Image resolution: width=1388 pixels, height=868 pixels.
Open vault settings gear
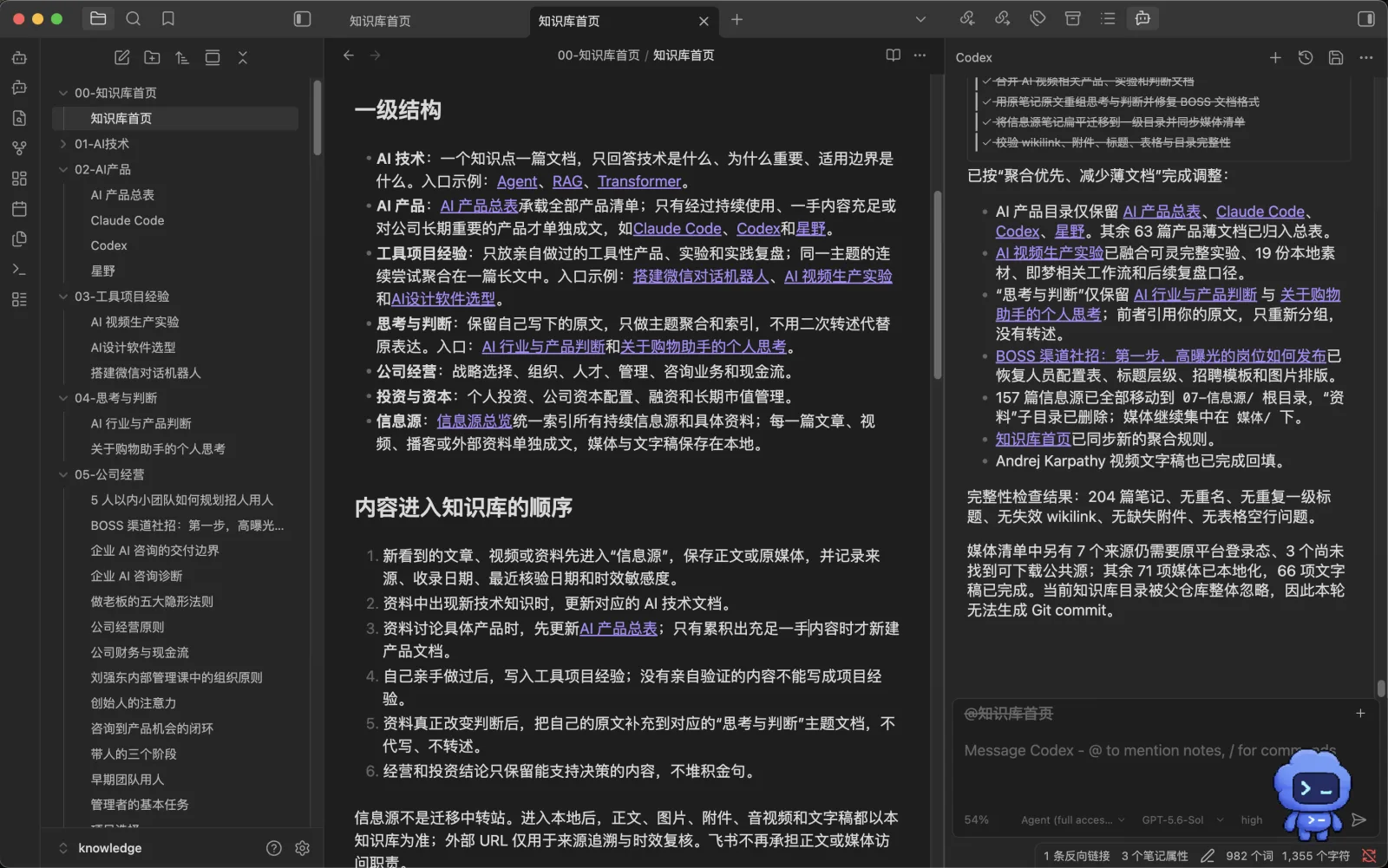point(302,848)
